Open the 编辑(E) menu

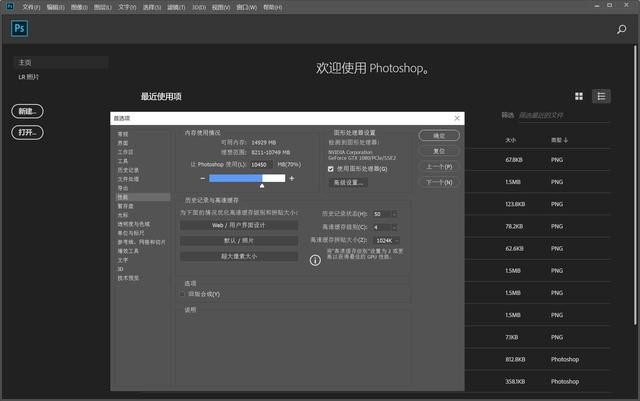click(x=55, y=7)
